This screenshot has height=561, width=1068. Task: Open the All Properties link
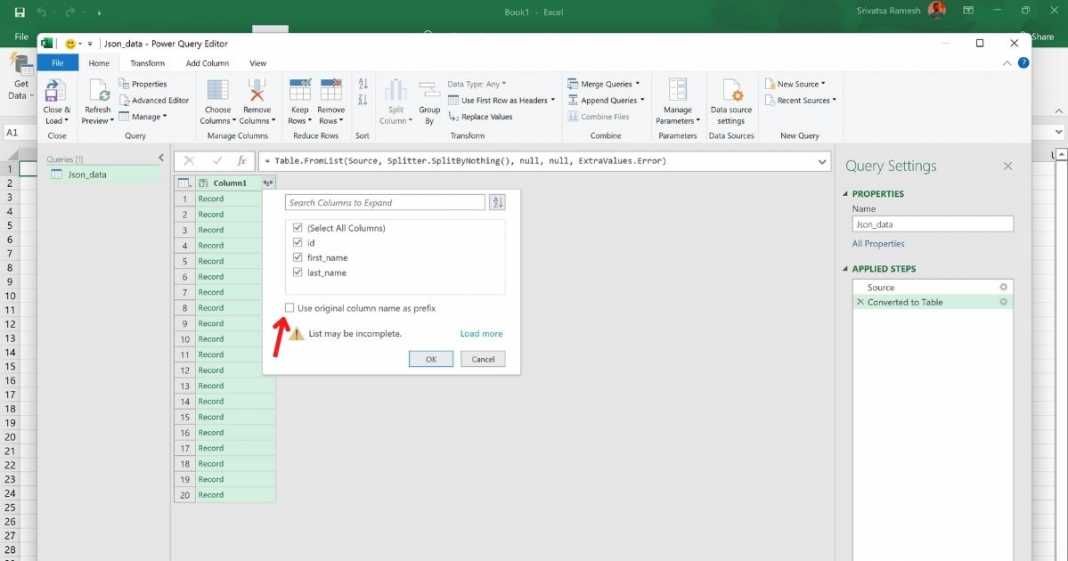pos(878,243)
